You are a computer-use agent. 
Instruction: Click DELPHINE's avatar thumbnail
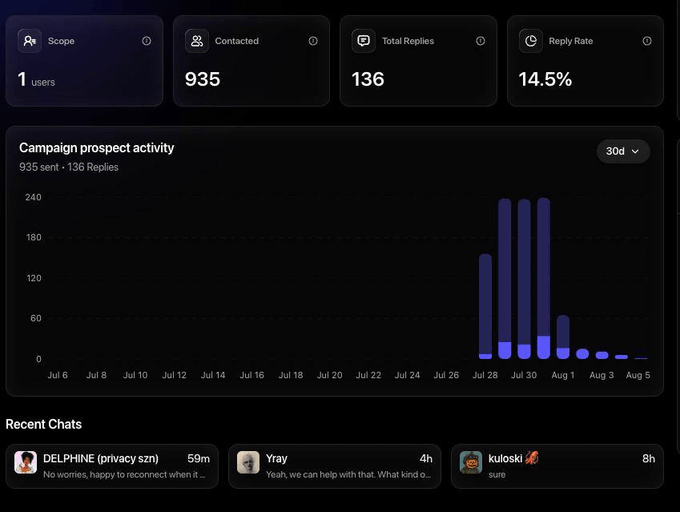(26, 462)
